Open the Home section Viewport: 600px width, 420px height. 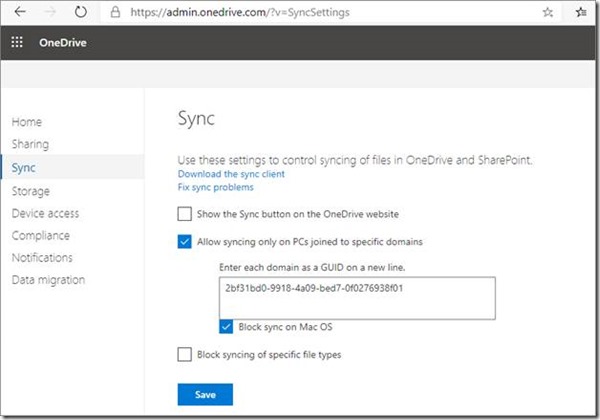point(27,122)
